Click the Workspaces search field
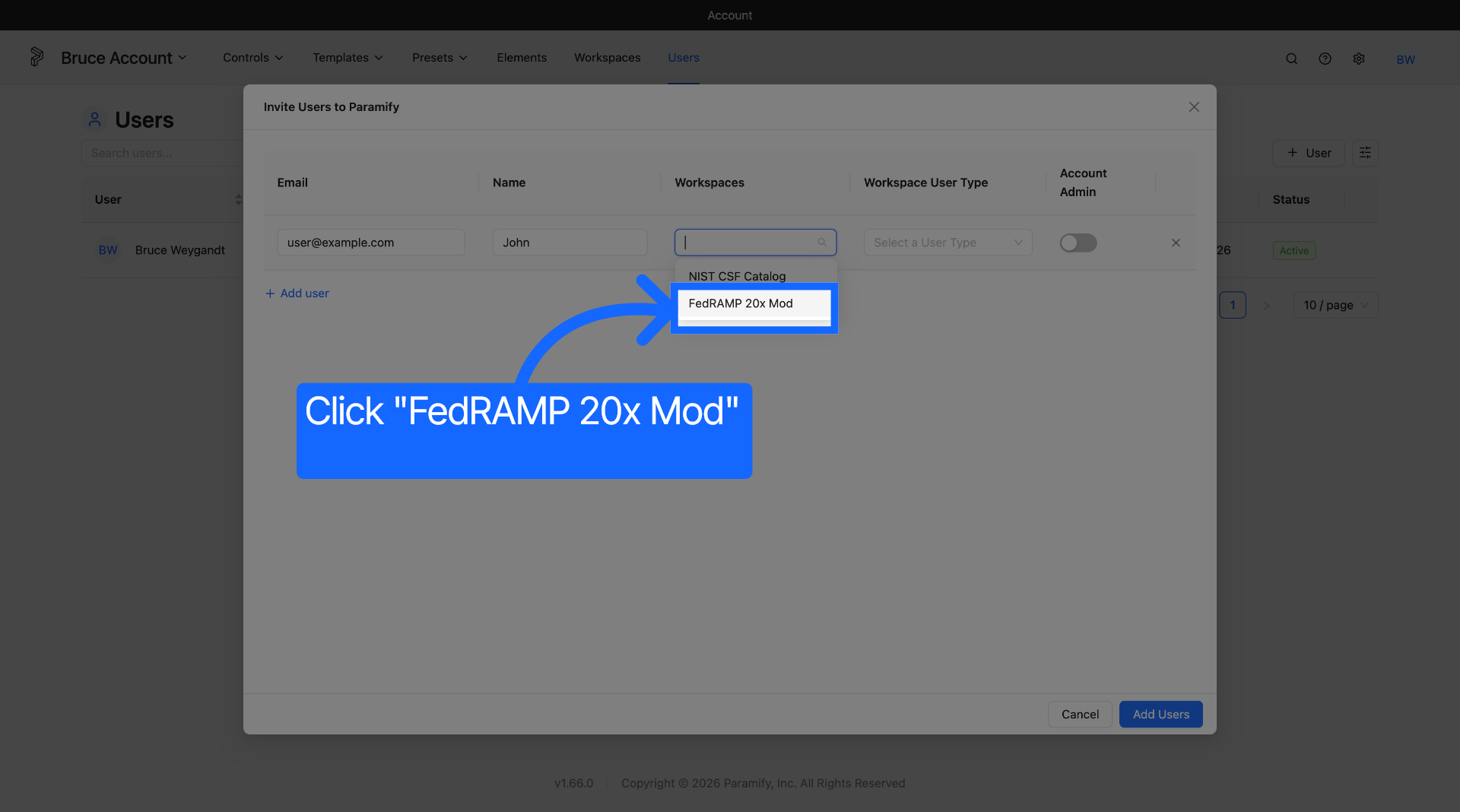1460x812 pixels. (755, 243)
